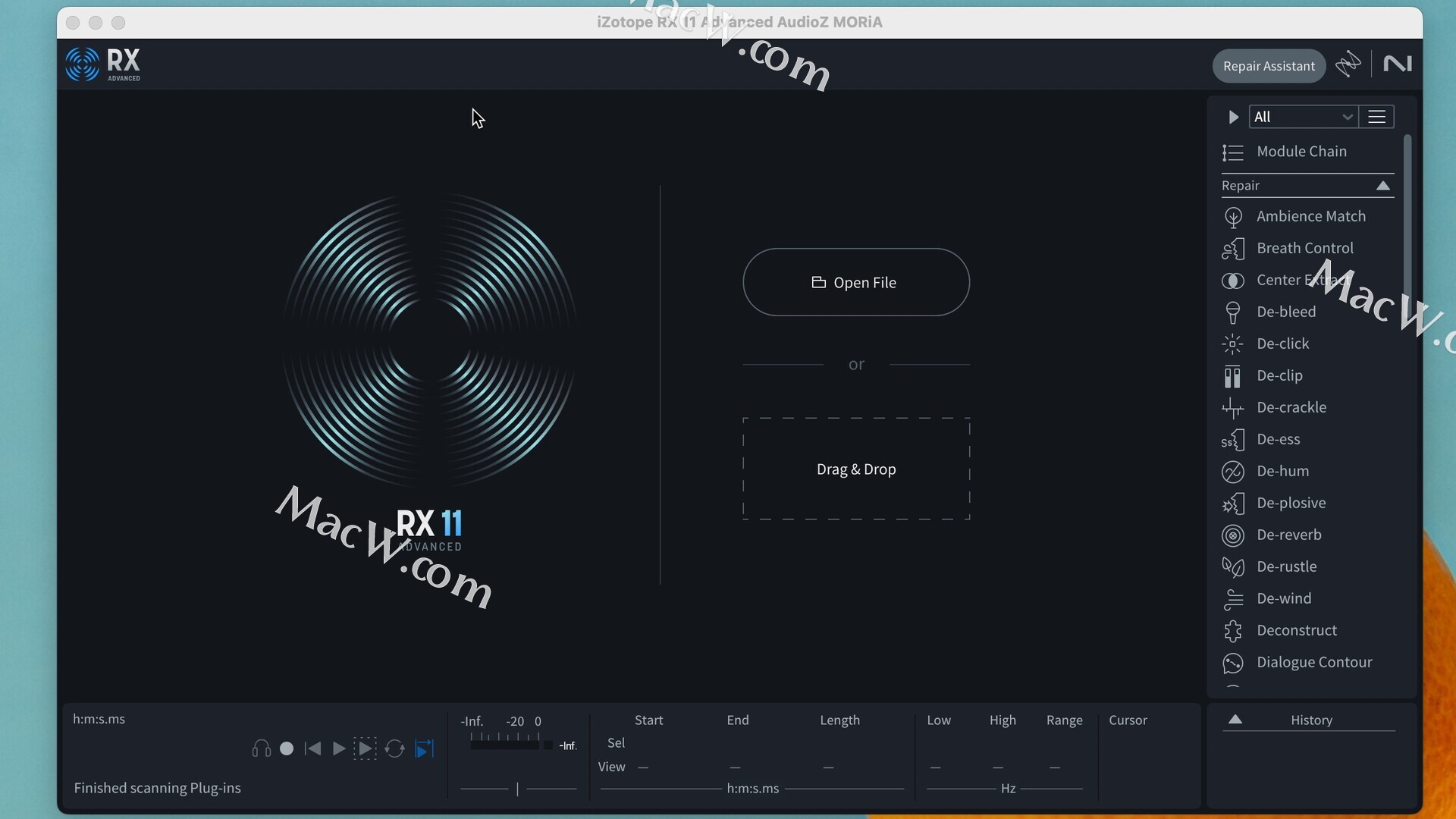Open the module list view options menu
The image size is (1456, 819).
click(1376, 117)
